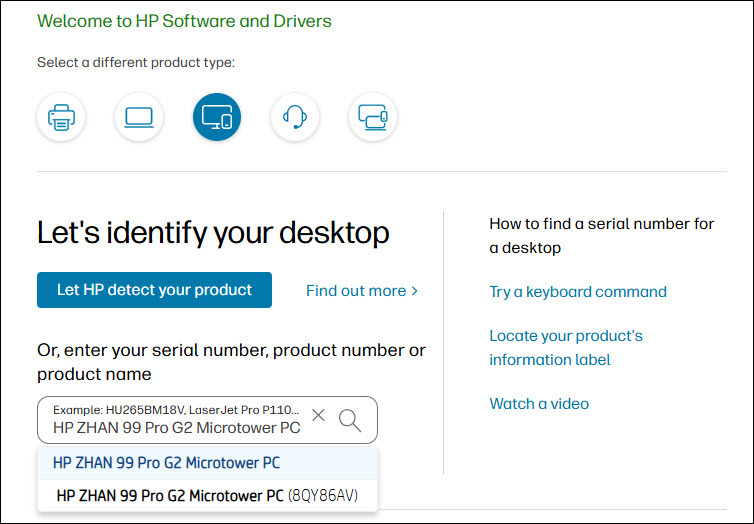This screenshot has width=754, height=524.
Task: Pick the monitor and accessories product icon
Action: click(x=373, y=118)
